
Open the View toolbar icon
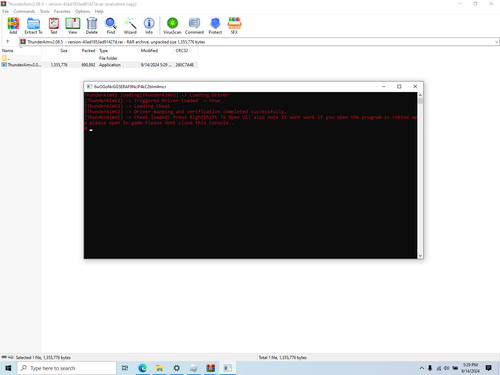tap(72, 26)
